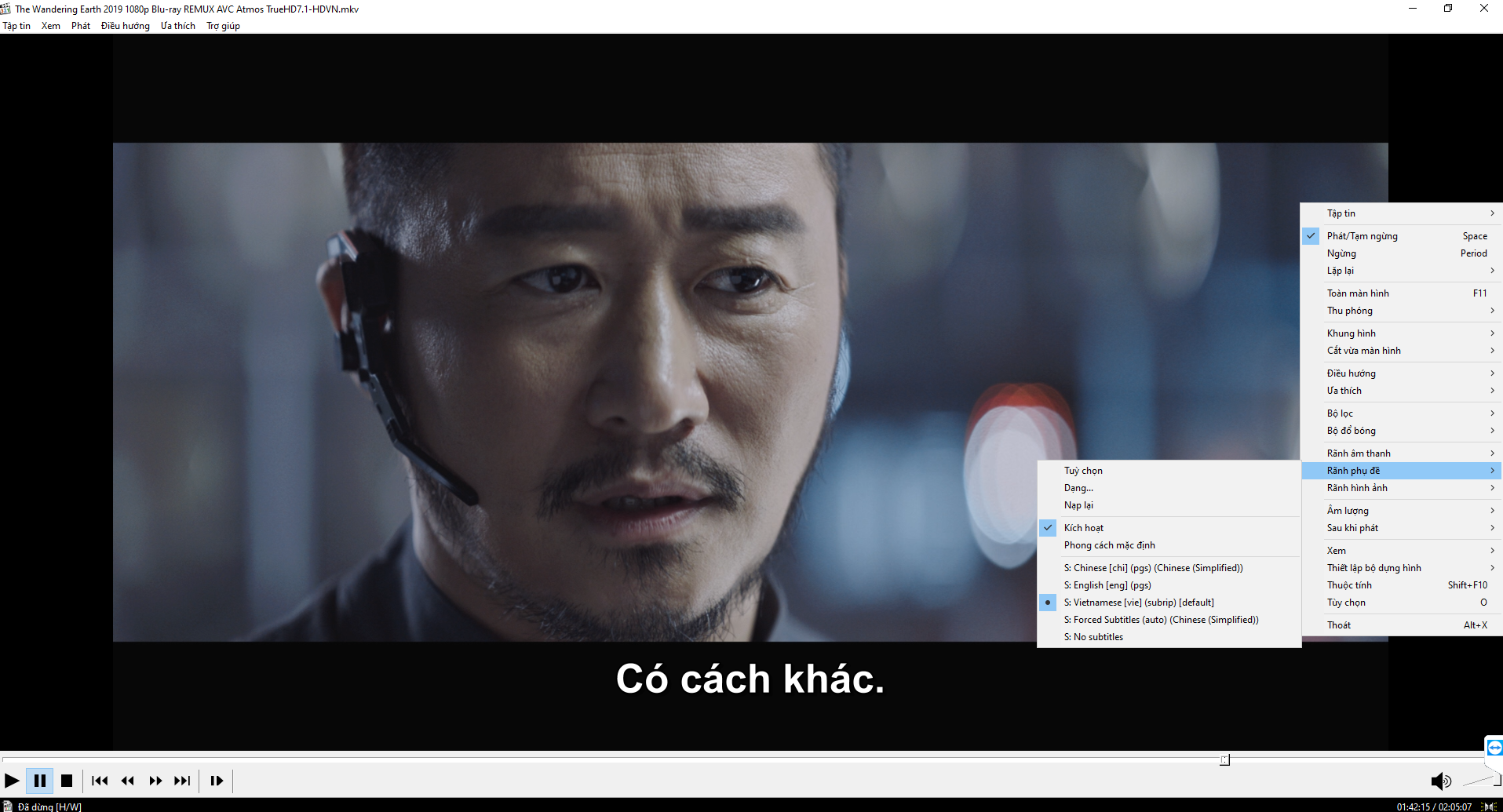Mute audio with the speaker icon
Viewport: 1503px width, 812px height.
pos(1440,781)
